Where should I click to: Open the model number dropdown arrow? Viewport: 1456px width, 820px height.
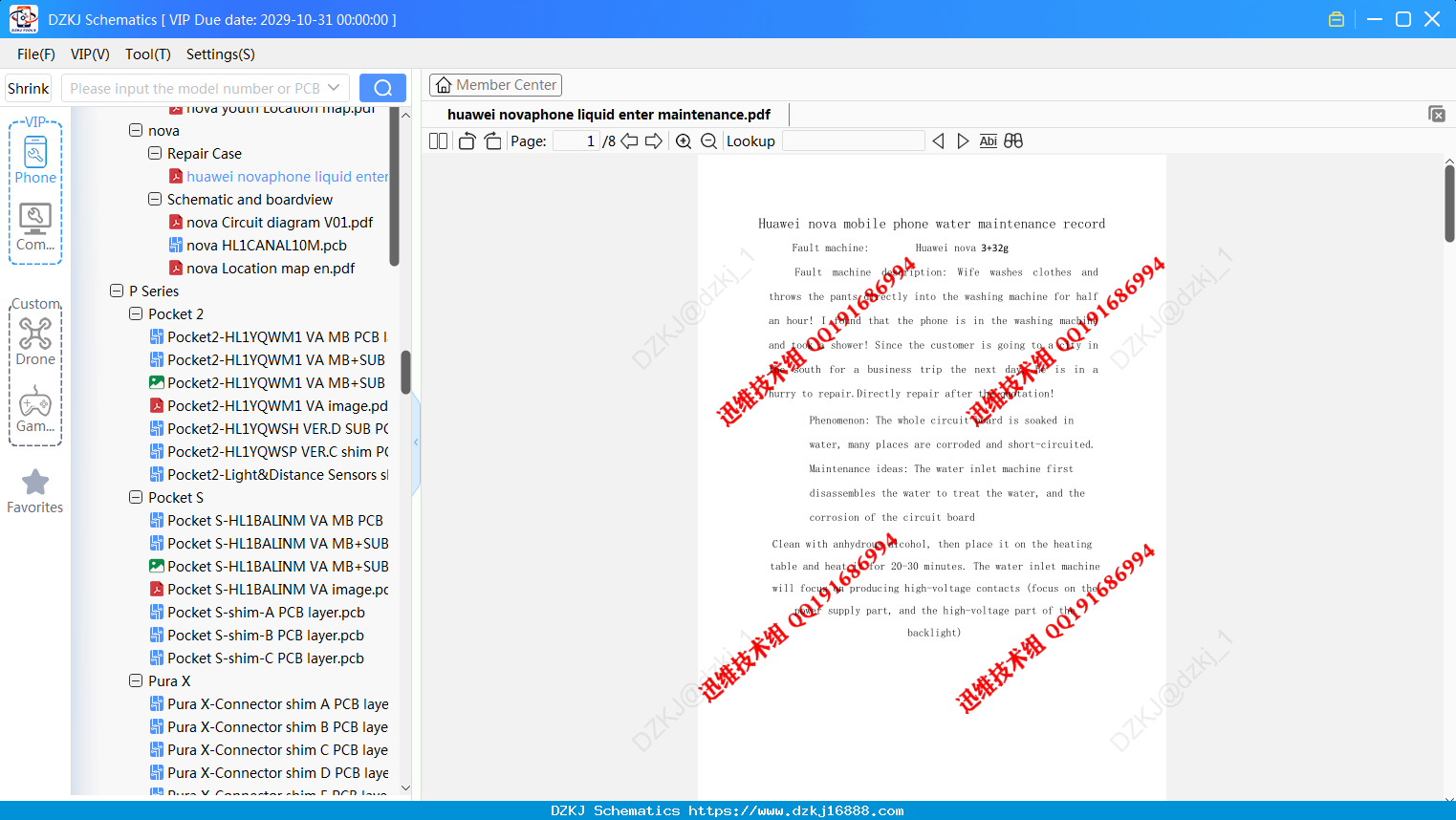pos(334,88)
